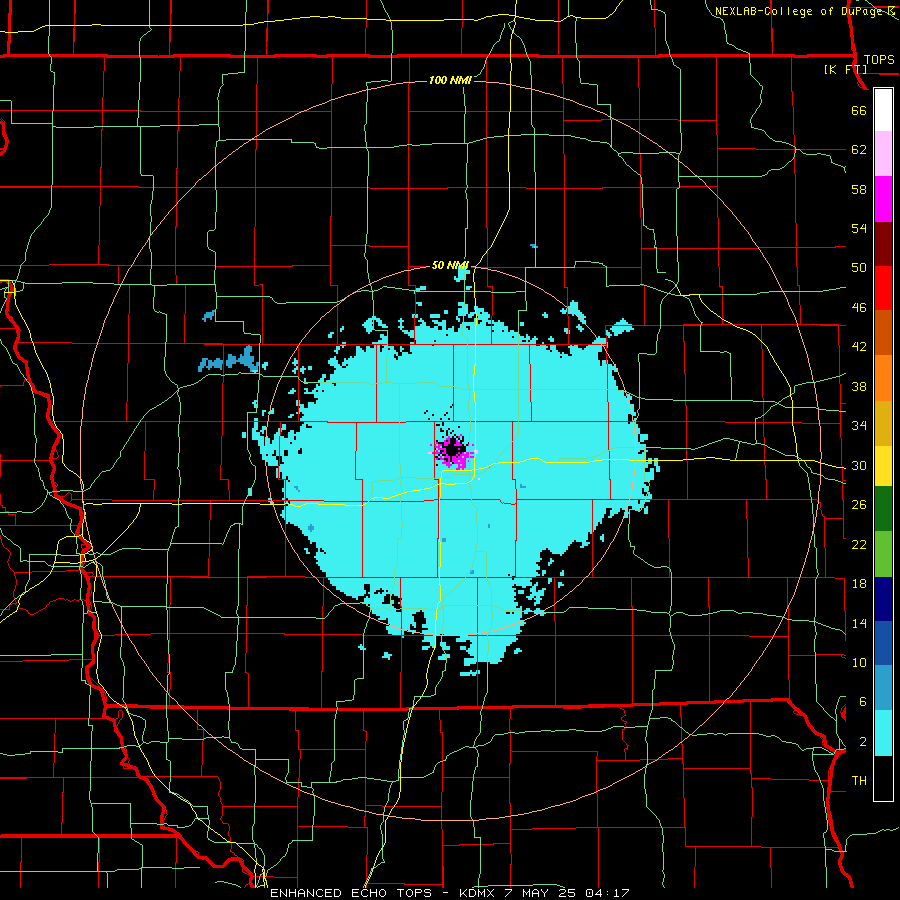Click the black TH legend swatch
This screenshot has height=900, width=900.
point(883,778)
